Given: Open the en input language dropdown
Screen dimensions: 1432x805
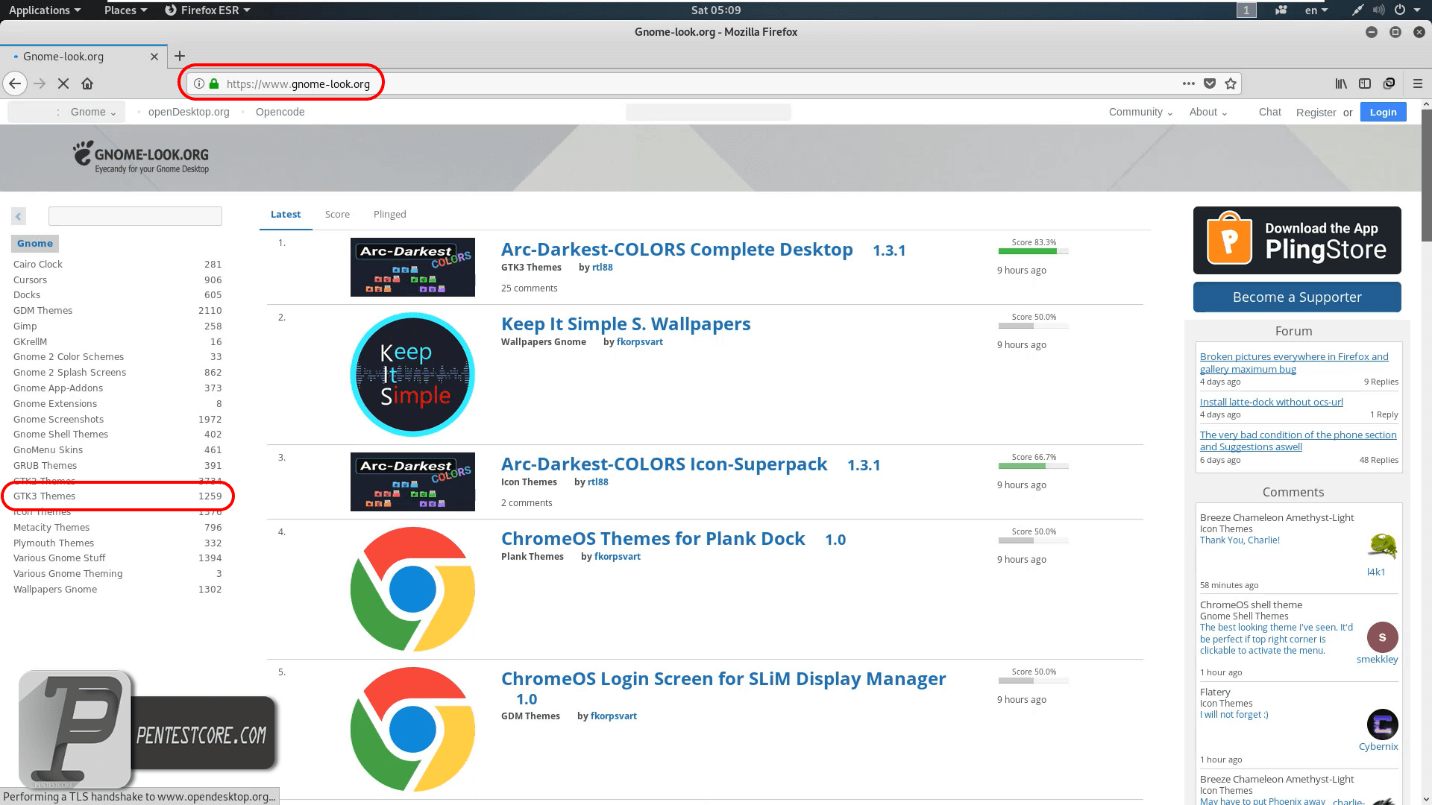Looking at the screenshot, I should tap(1317, 10).
